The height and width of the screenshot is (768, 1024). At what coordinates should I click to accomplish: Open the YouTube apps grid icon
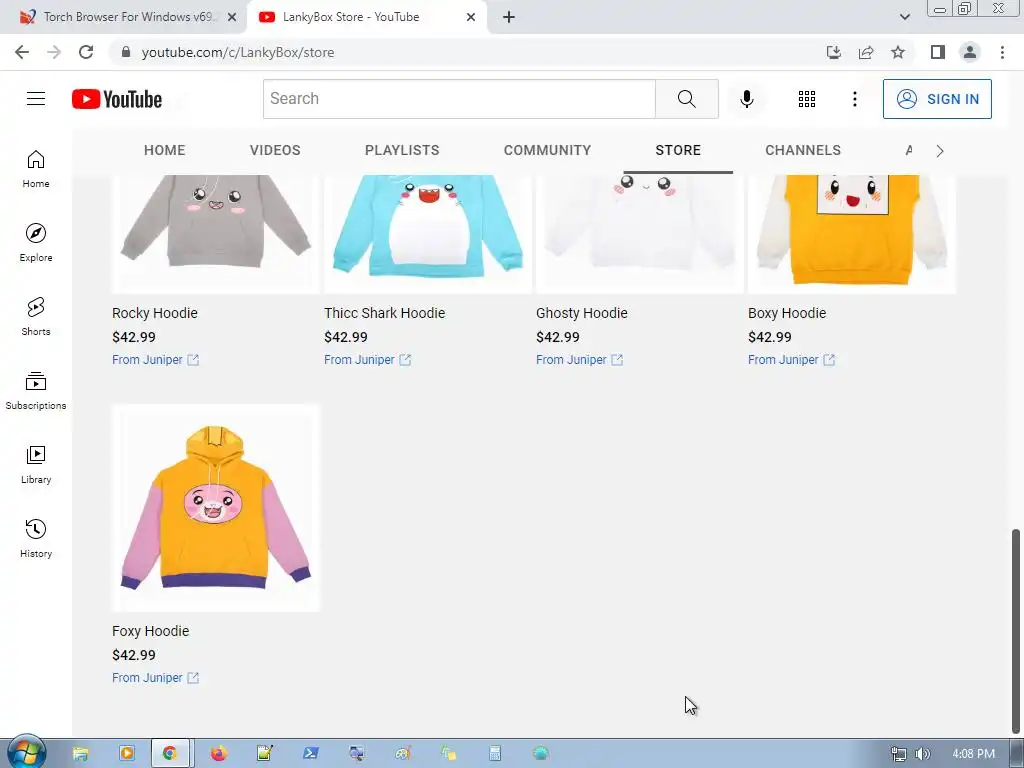tap(807, 99)
